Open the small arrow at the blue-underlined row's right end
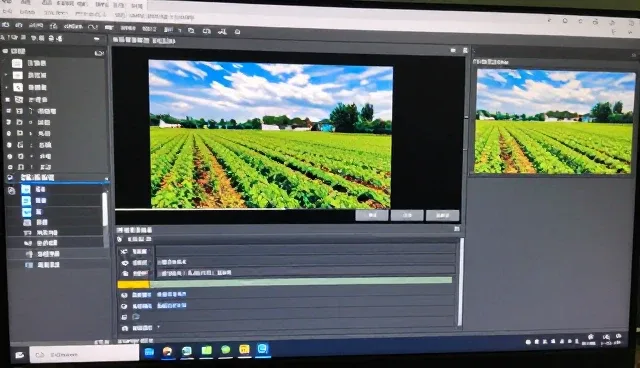This screenshot has width=640, height=368. coord(106,179)
